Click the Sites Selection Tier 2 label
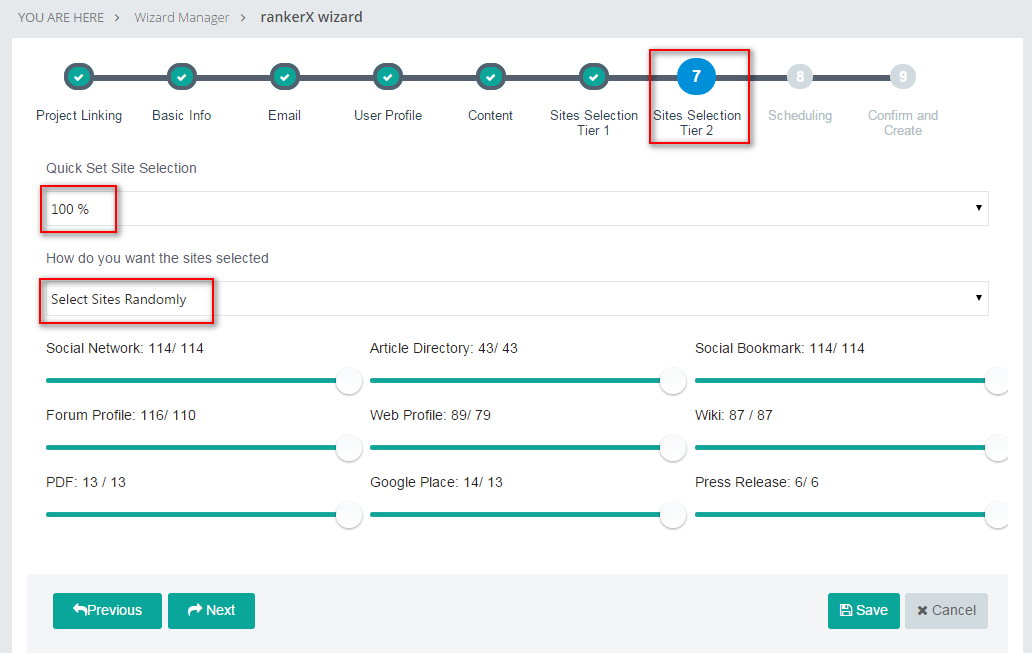The image size is (1032, 653). click(x=697, y=122)
